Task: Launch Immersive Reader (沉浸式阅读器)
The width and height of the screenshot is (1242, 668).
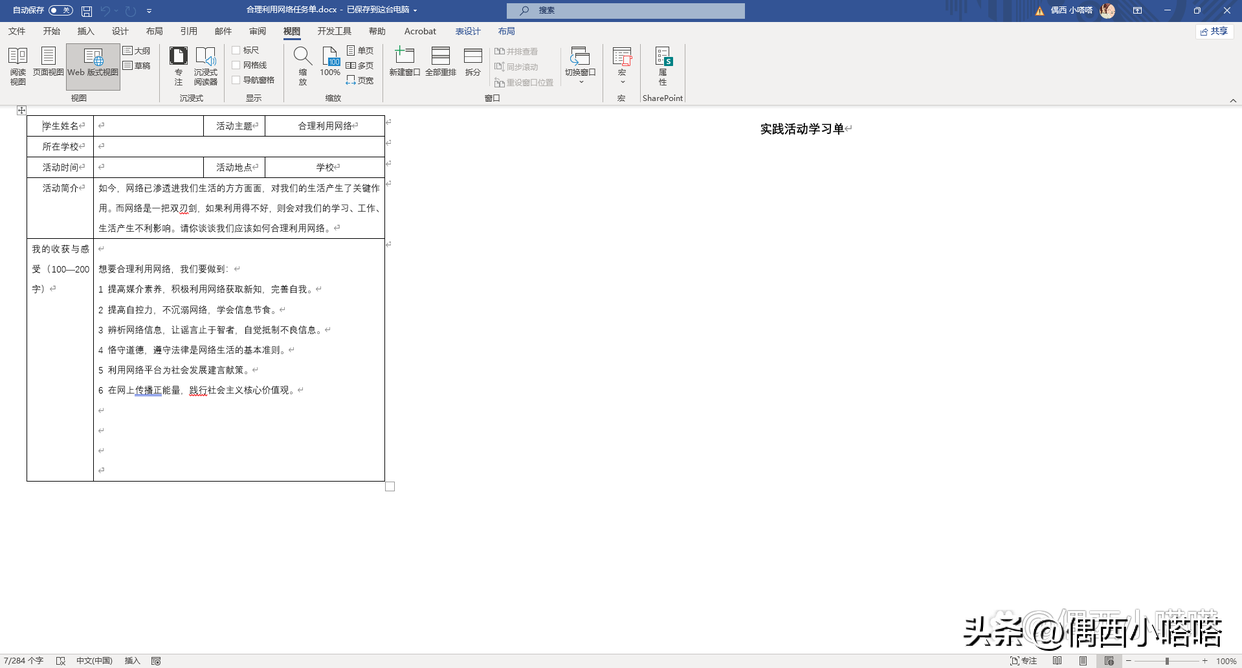Action: [205, 65]
